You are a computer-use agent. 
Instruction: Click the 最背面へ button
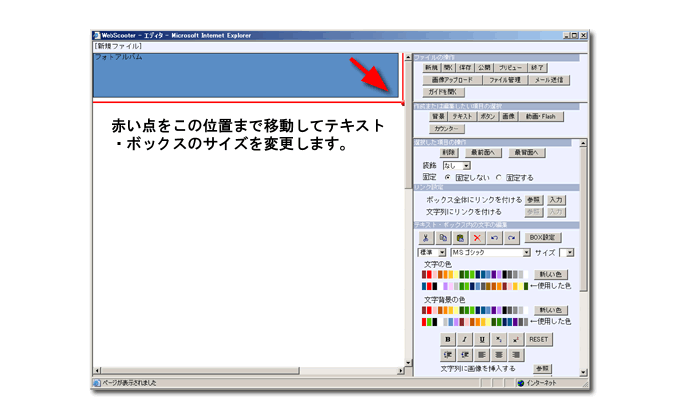pos(526,153)
